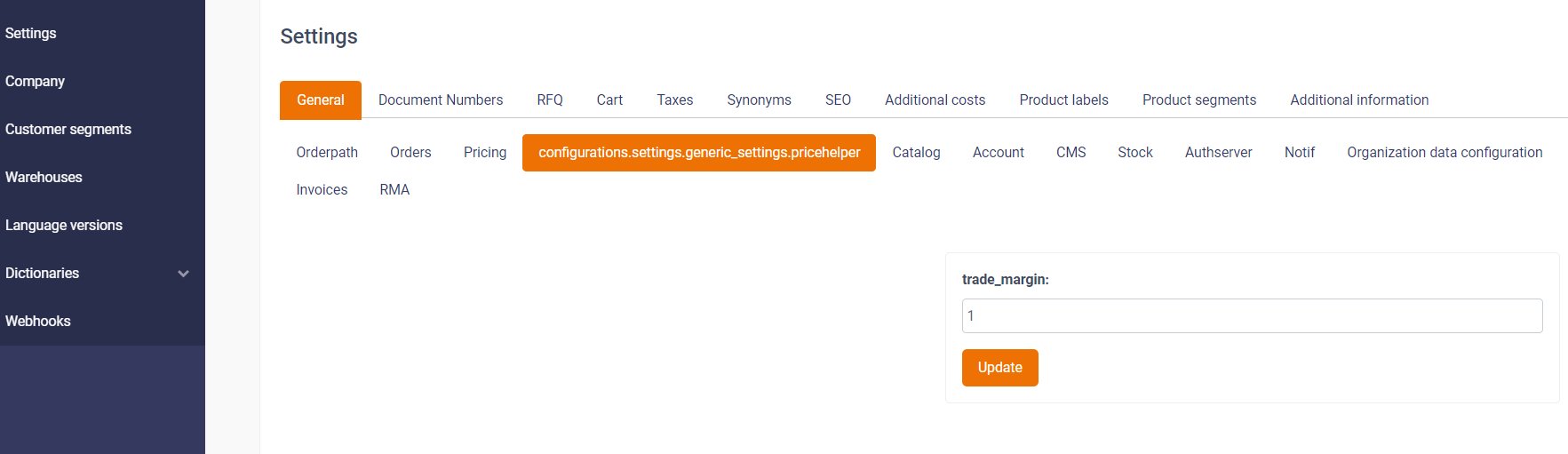Viewport: 1568px width, 454px height.
Task: Select the RMA sub-tab
Action: tap(394, 190)
